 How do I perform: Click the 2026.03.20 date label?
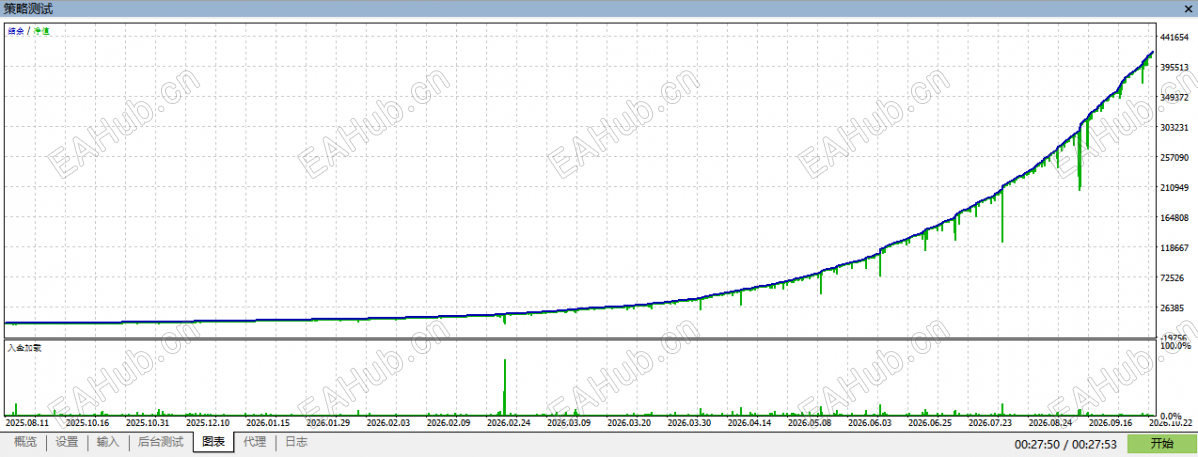[630, 422]
